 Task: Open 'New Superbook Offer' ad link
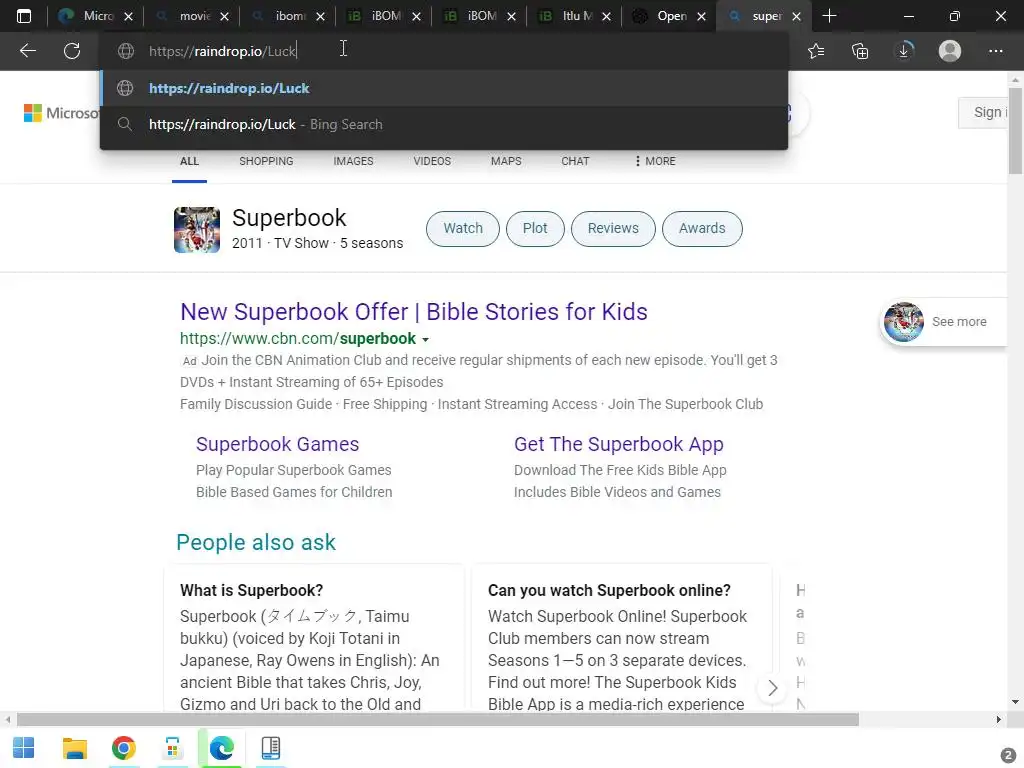413,312
